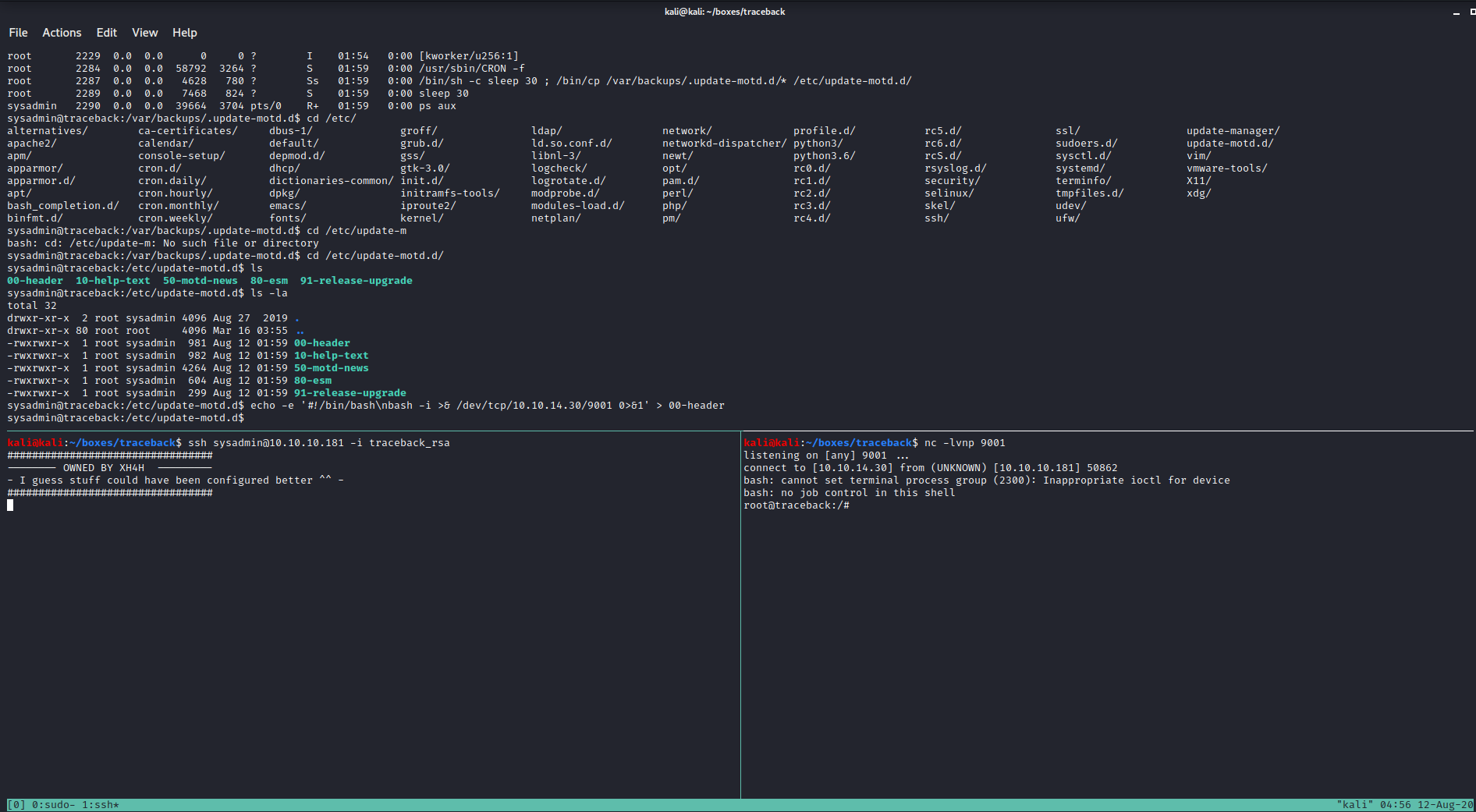The height and width of the screenshot is (812, 1476).
Task: Click the "kali" 04:56 12-Aug-20 status clock
Action: 1405,805
